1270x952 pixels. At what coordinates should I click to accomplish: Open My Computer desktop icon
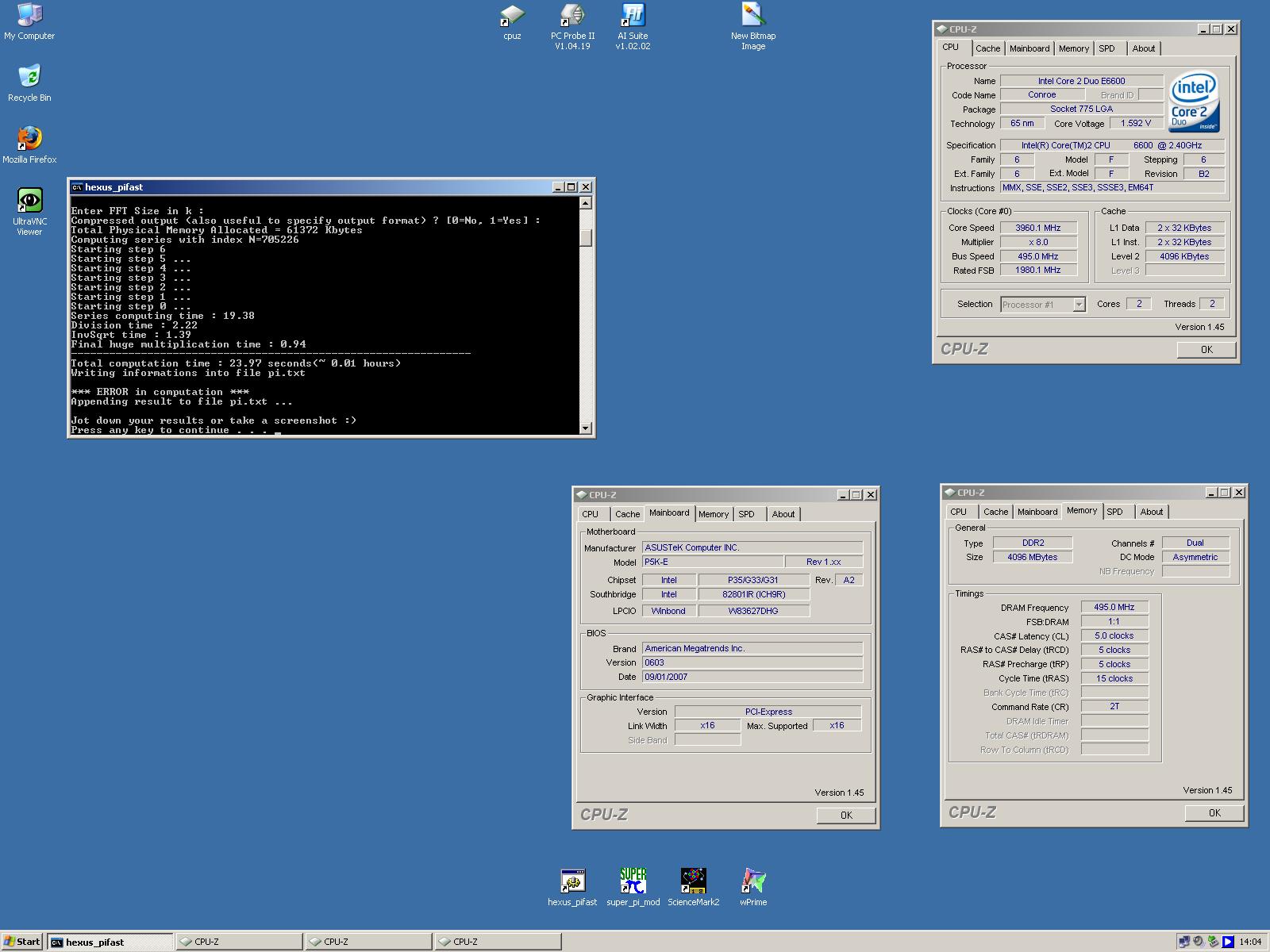point(29,21)
